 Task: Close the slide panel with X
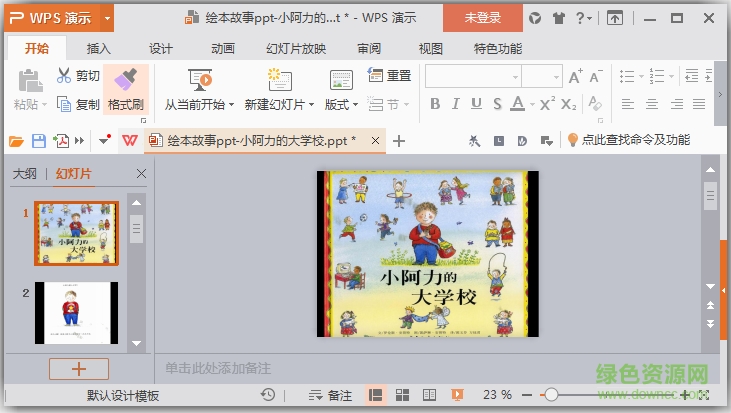click(x=141, y=174)
